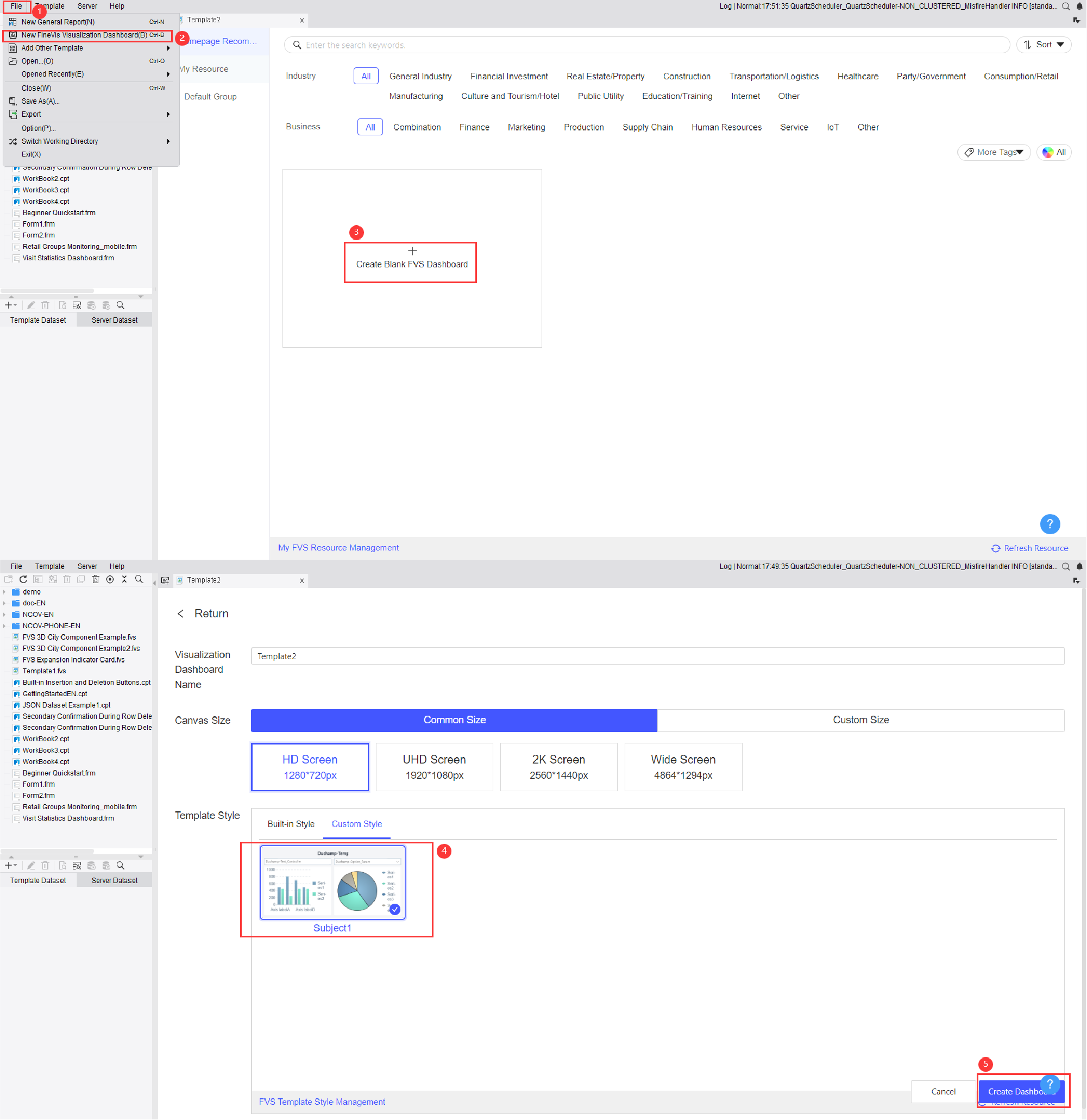Click Create Blank FVS Dashboard
Image resolution: width=1087 pixels, height=1120 pixels.
(411, 262)
